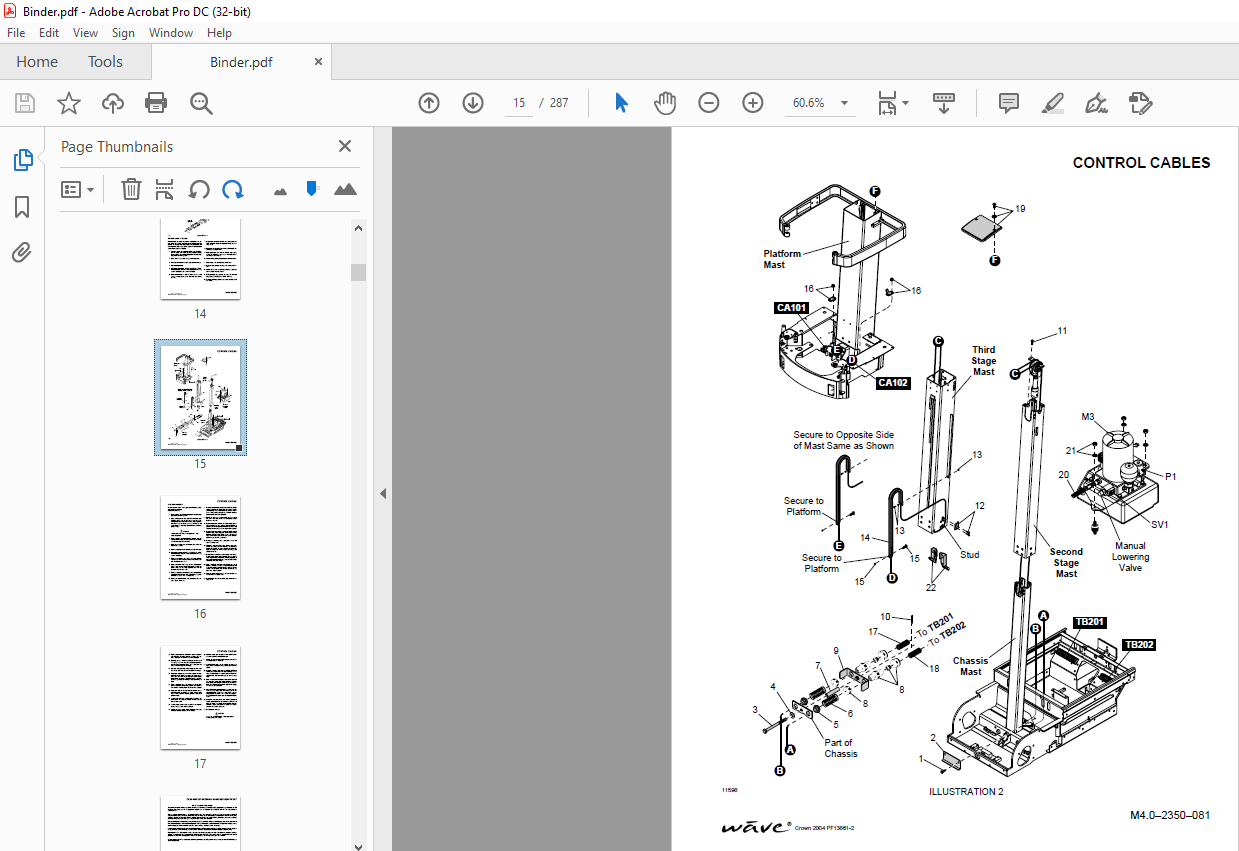Select the page 16 thumbnail
The image size is (1239, 851).
click(200, 548)
